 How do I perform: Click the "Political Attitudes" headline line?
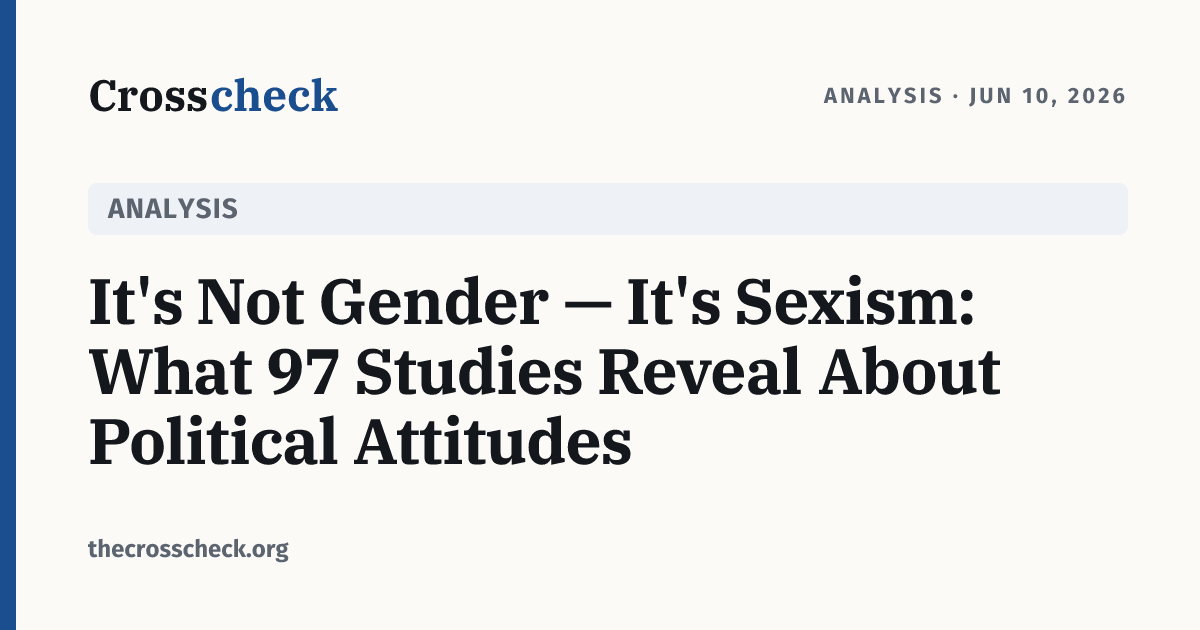[x=360, y=442]
